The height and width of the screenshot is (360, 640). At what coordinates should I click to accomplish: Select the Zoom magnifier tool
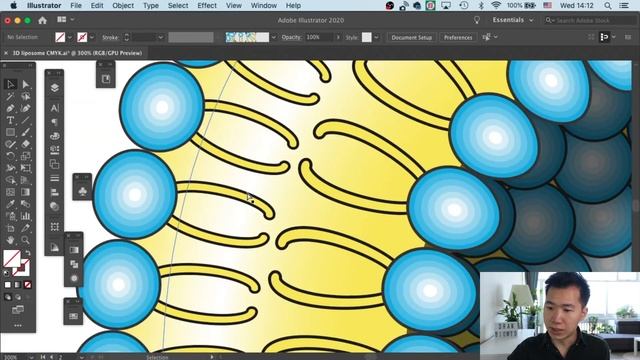tap(26, 240)
